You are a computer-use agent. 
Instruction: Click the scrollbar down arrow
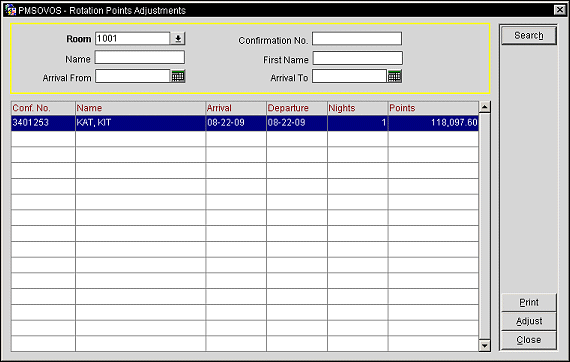point(485,346)
